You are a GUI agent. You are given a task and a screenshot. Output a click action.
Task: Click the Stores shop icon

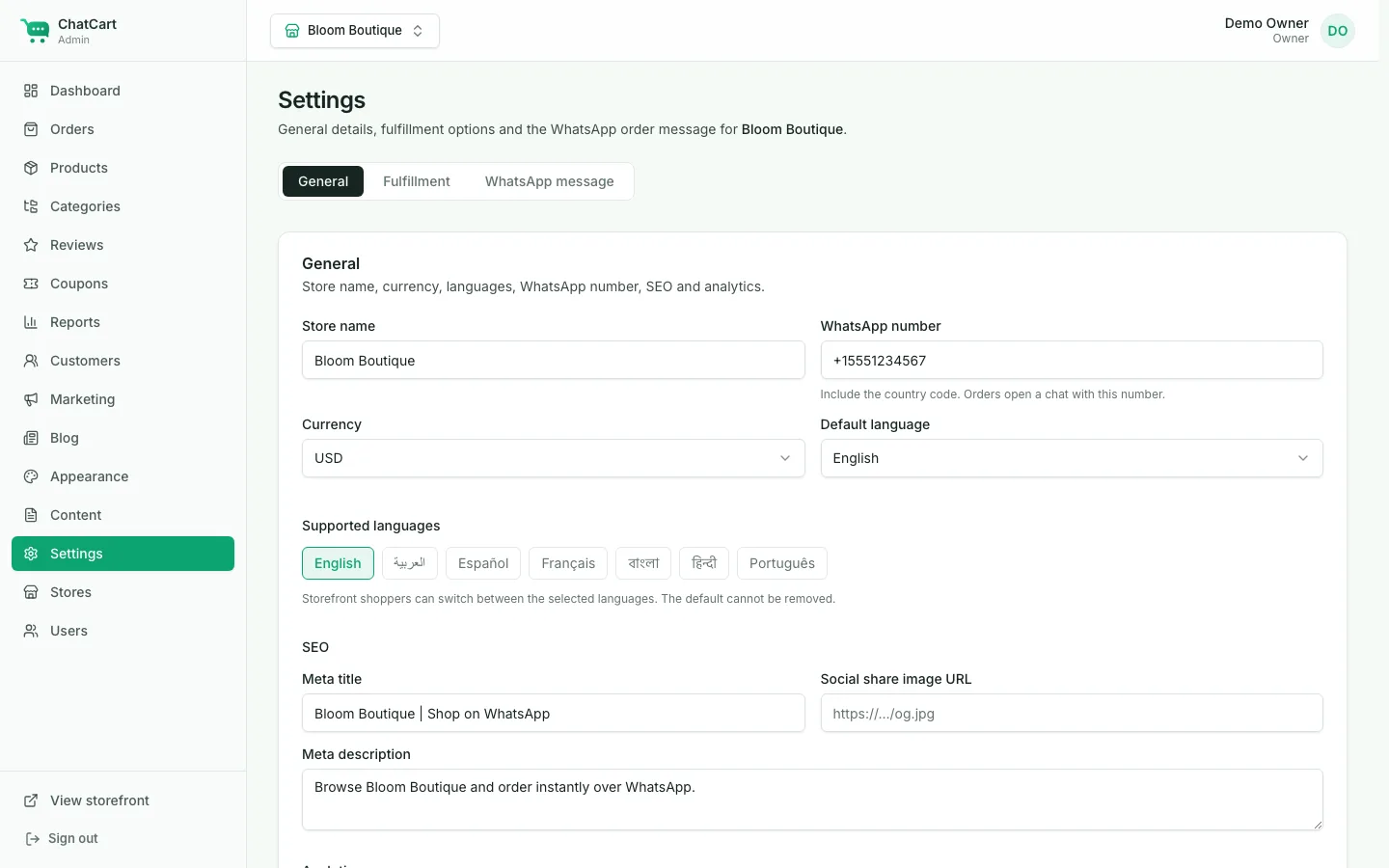[x=31, y=592]
